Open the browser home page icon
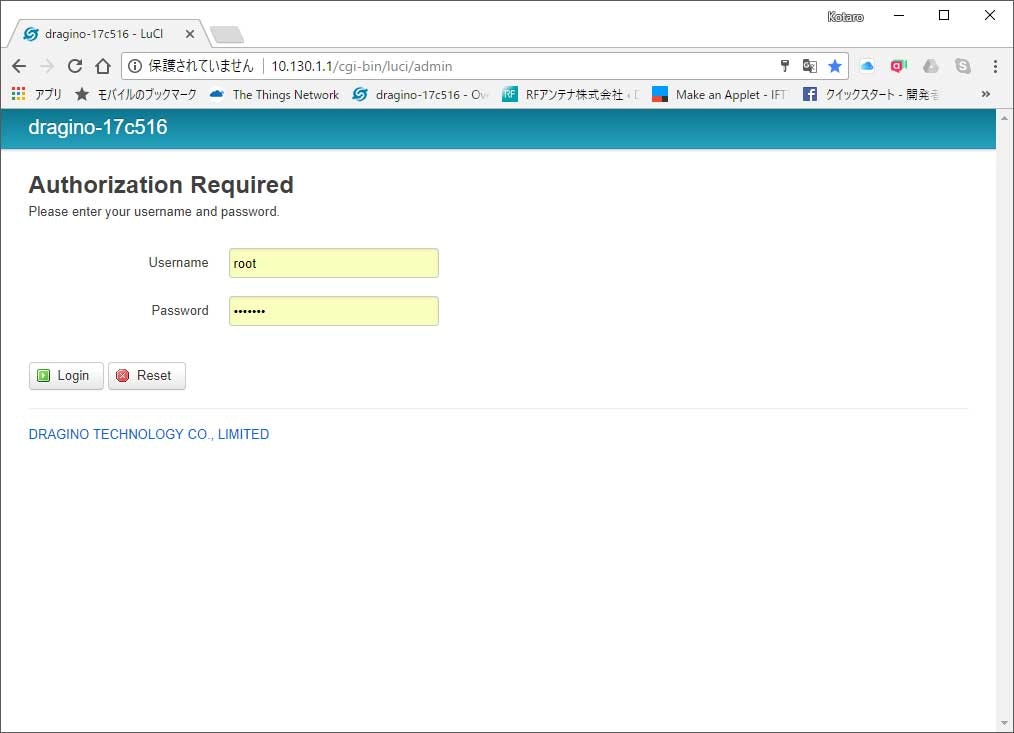Viewport: 1014px width, 733px height. tap(103, 66)
